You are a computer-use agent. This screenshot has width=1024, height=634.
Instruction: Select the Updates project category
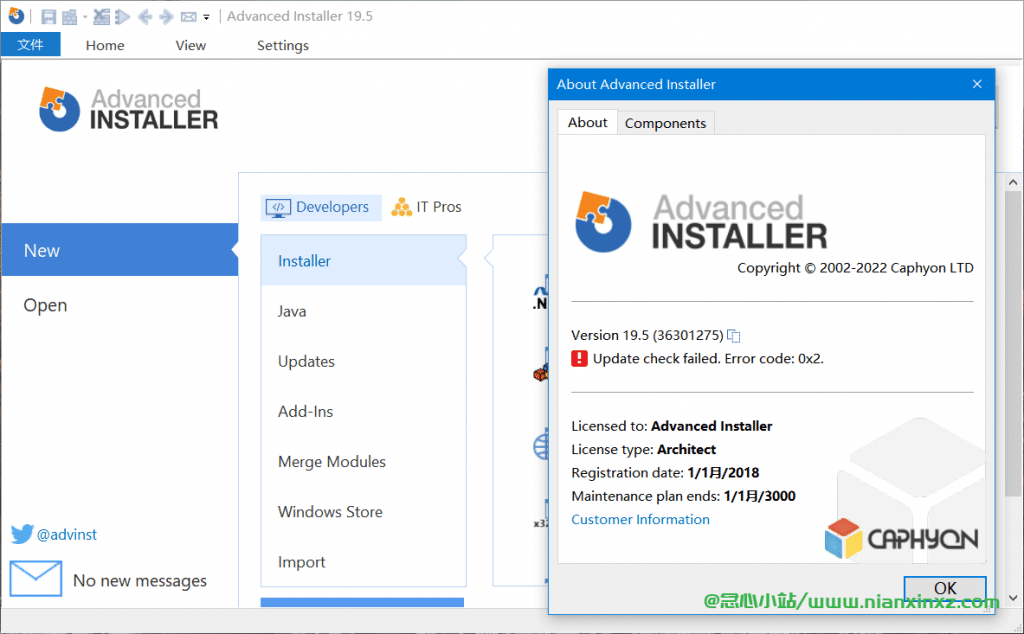click(x=363, y=361)
